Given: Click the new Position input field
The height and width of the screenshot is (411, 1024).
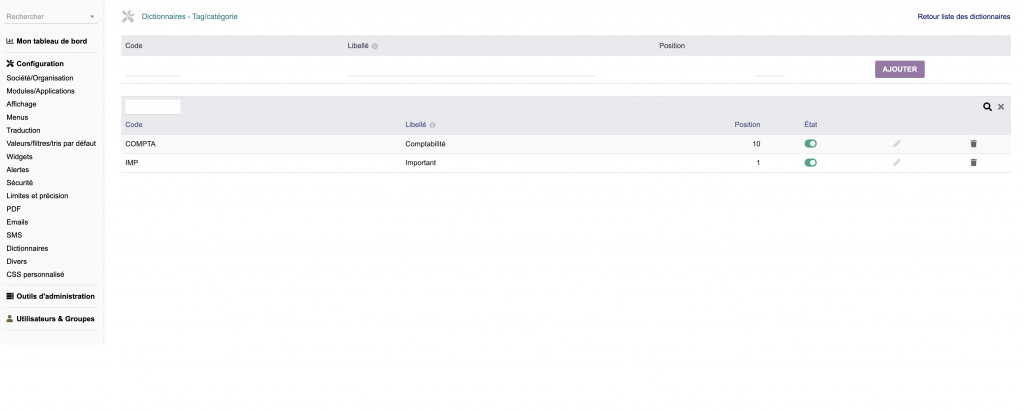Looking at the screenshot, I should pyautogui.click(x=769, y=70).
